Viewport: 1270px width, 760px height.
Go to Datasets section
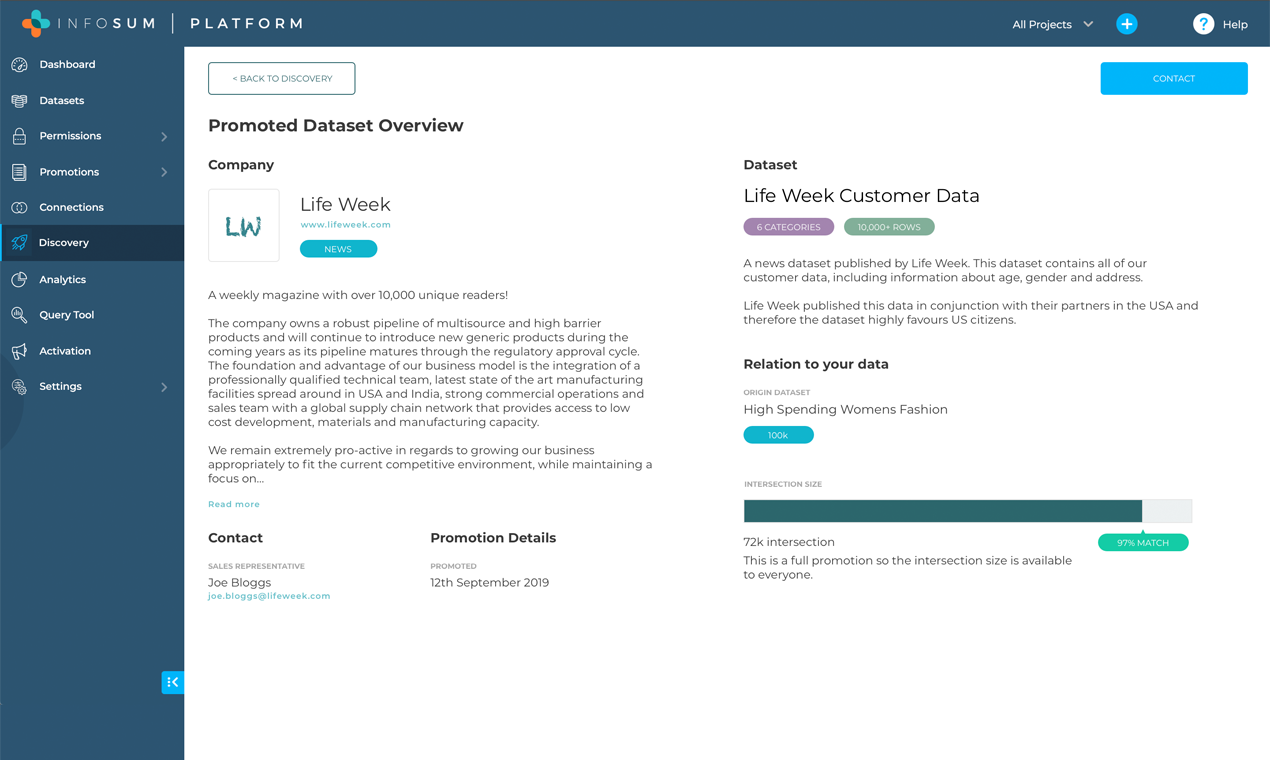click(x=92, y=101)
